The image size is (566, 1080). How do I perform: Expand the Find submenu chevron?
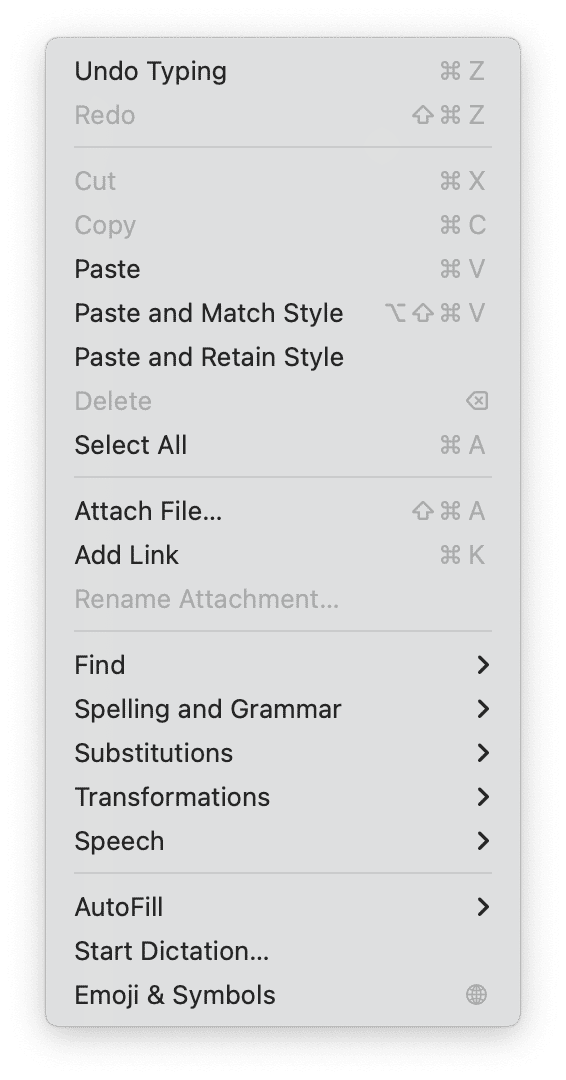coord(483,665)
